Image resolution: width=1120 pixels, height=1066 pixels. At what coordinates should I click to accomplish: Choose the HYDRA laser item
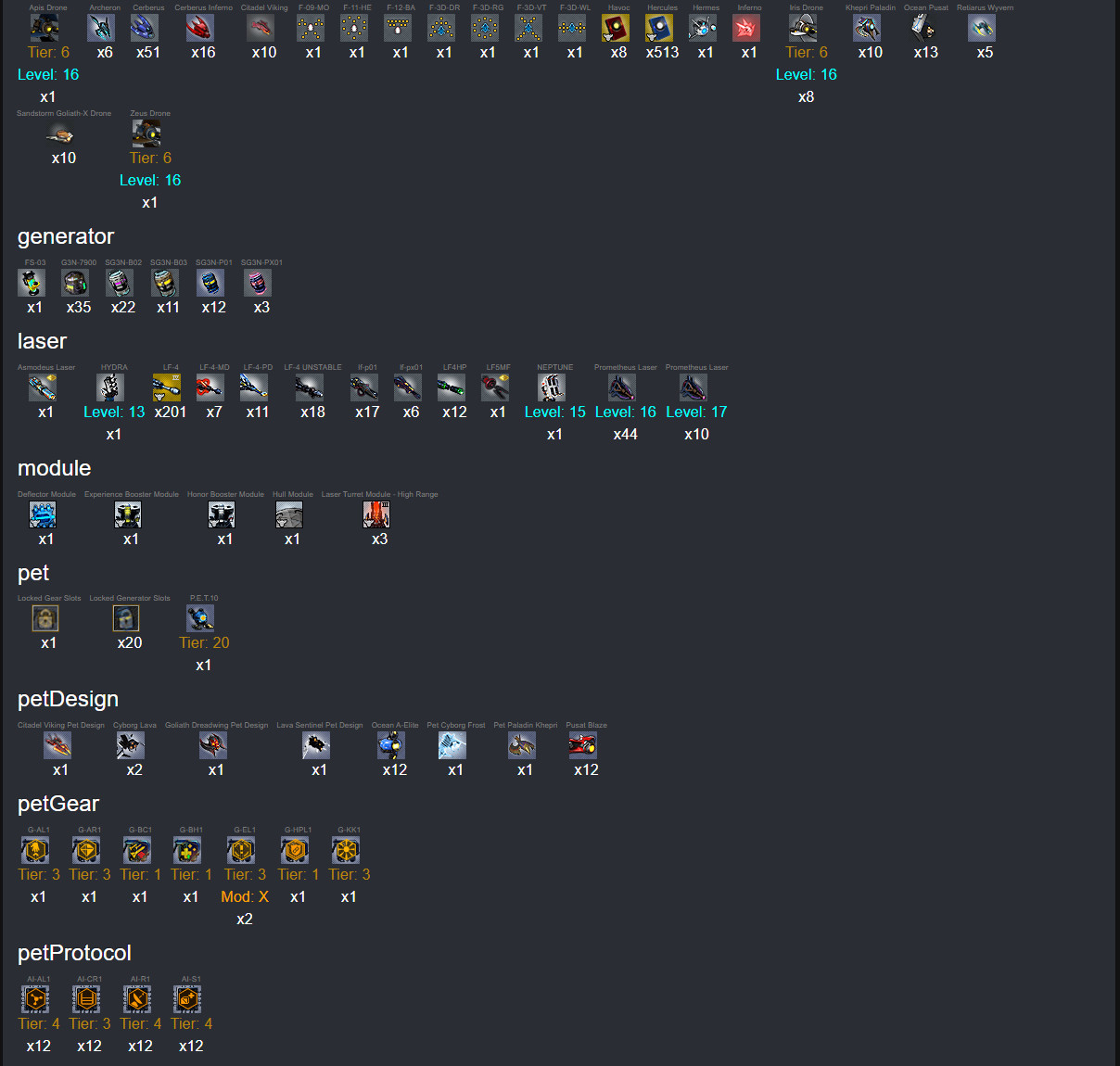[110, 387]
